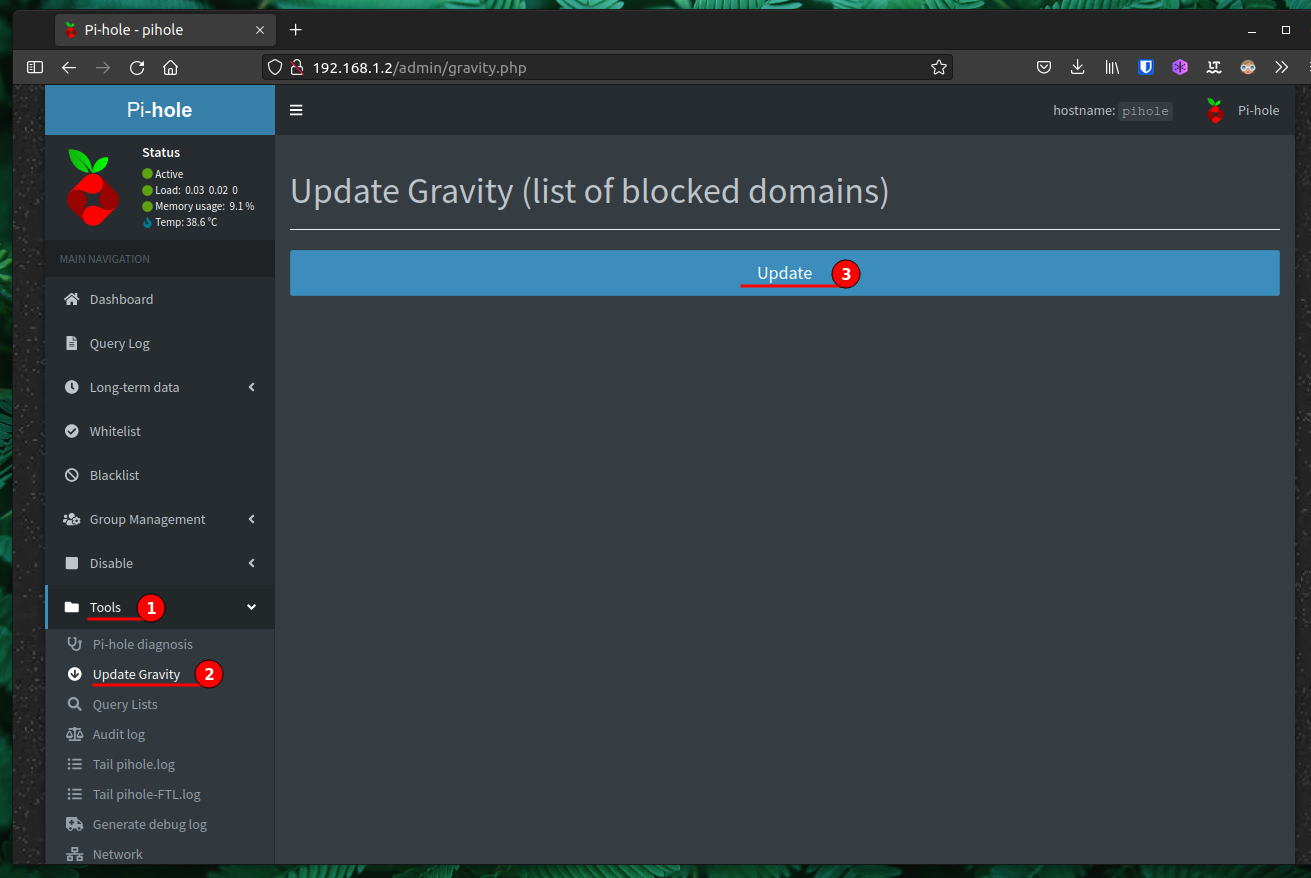Open the Pi-hole diagnosis entry

point(143,644)
